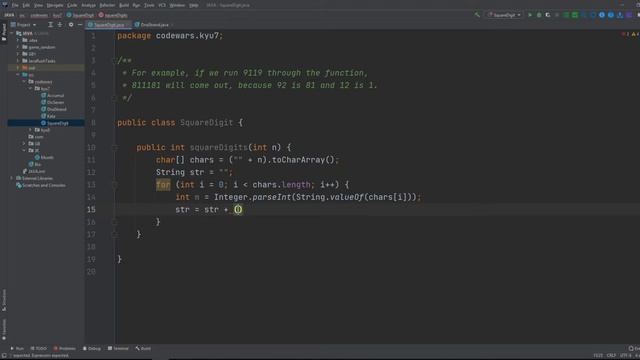Screen dimensions: 640x360
Task: Open the VCS menu
Action: [162, 5]
